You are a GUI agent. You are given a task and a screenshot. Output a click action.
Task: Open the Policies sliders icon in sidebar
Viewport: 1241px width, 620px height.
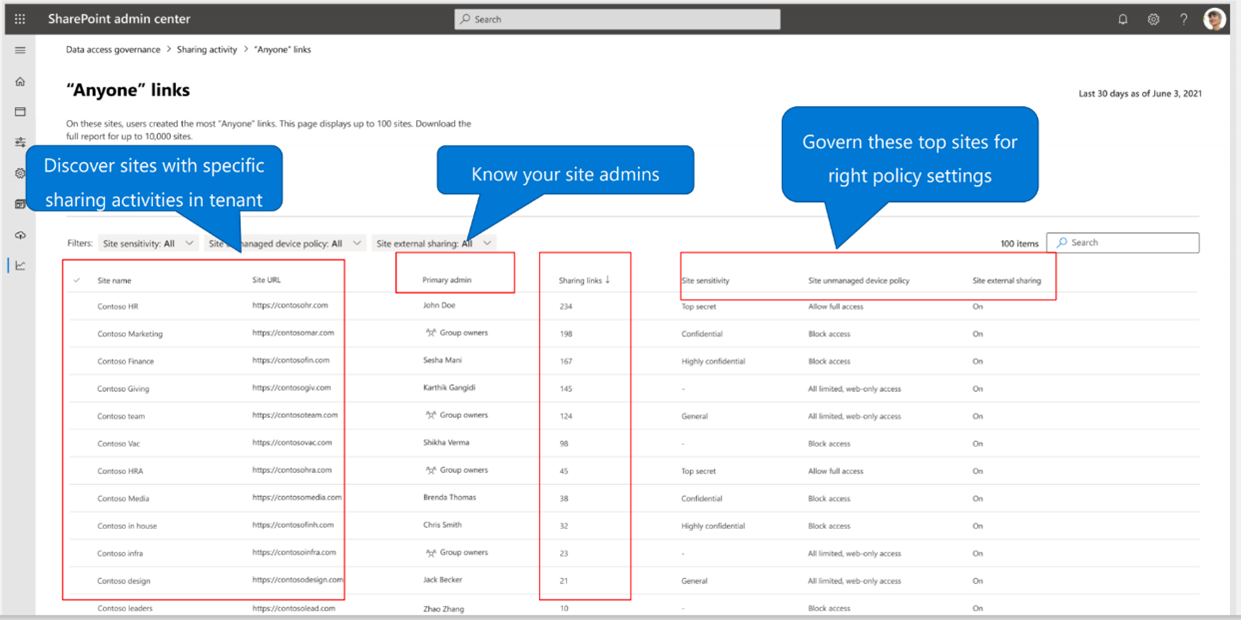tap(20, 143)
